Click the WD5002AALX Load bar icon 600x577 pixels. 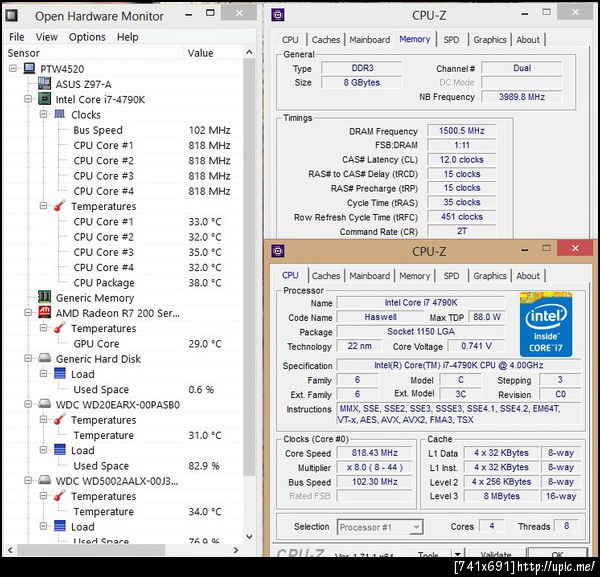pos(60,526)
